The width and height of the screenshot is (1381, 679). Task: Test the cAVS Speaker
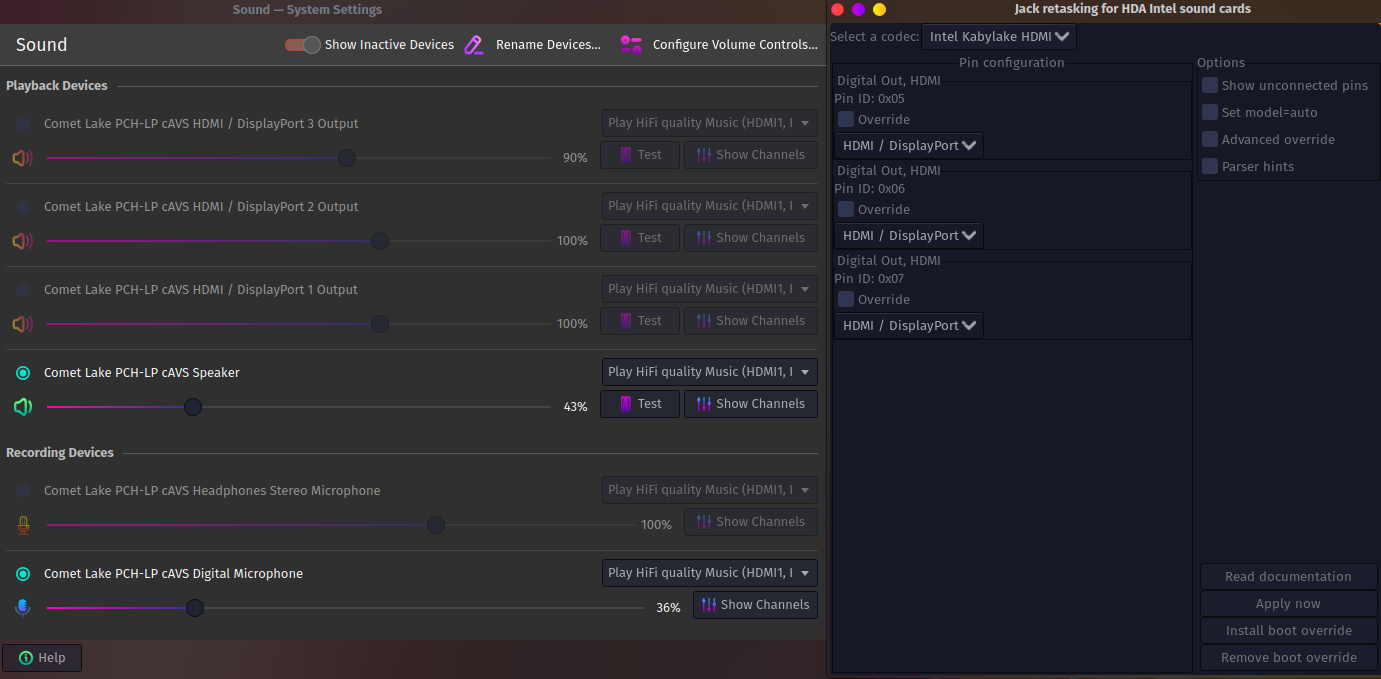pyautogui.click(x=640, y=404)
